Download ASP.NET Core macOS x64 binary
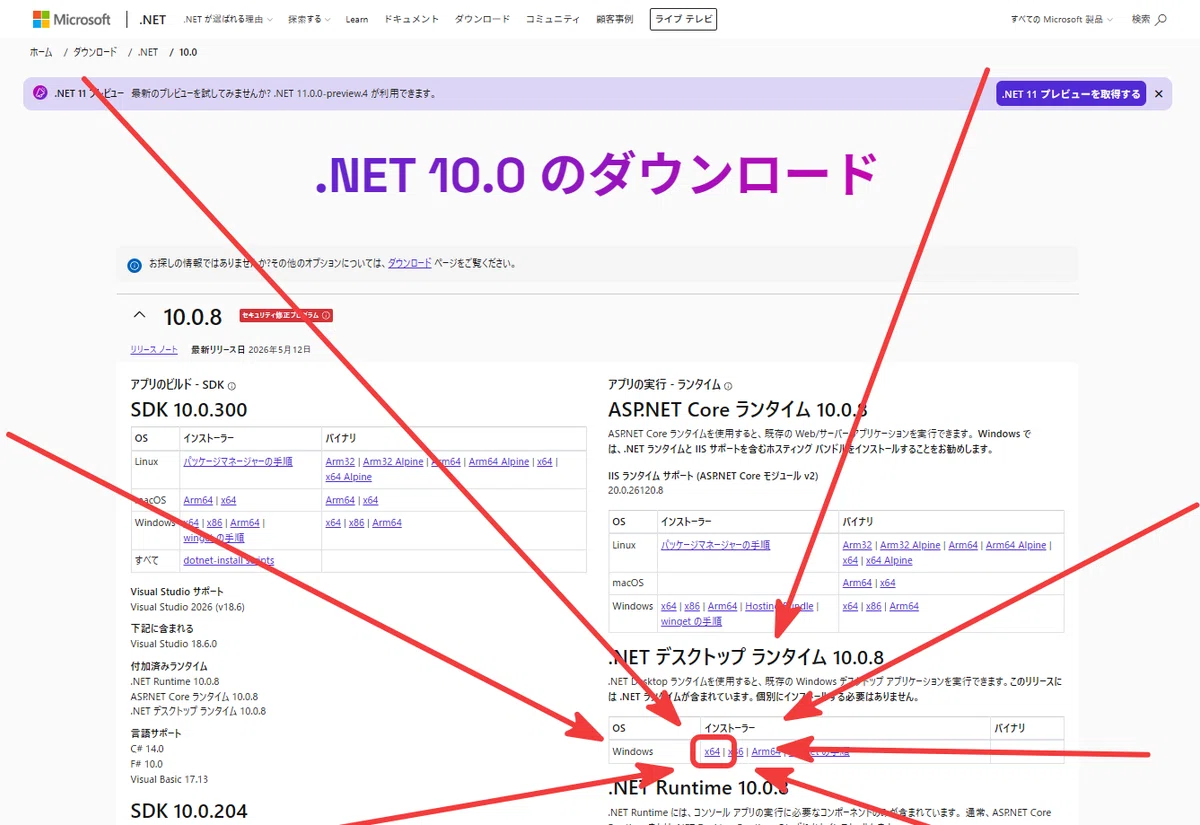1200x825 pixels. [887, 583]
